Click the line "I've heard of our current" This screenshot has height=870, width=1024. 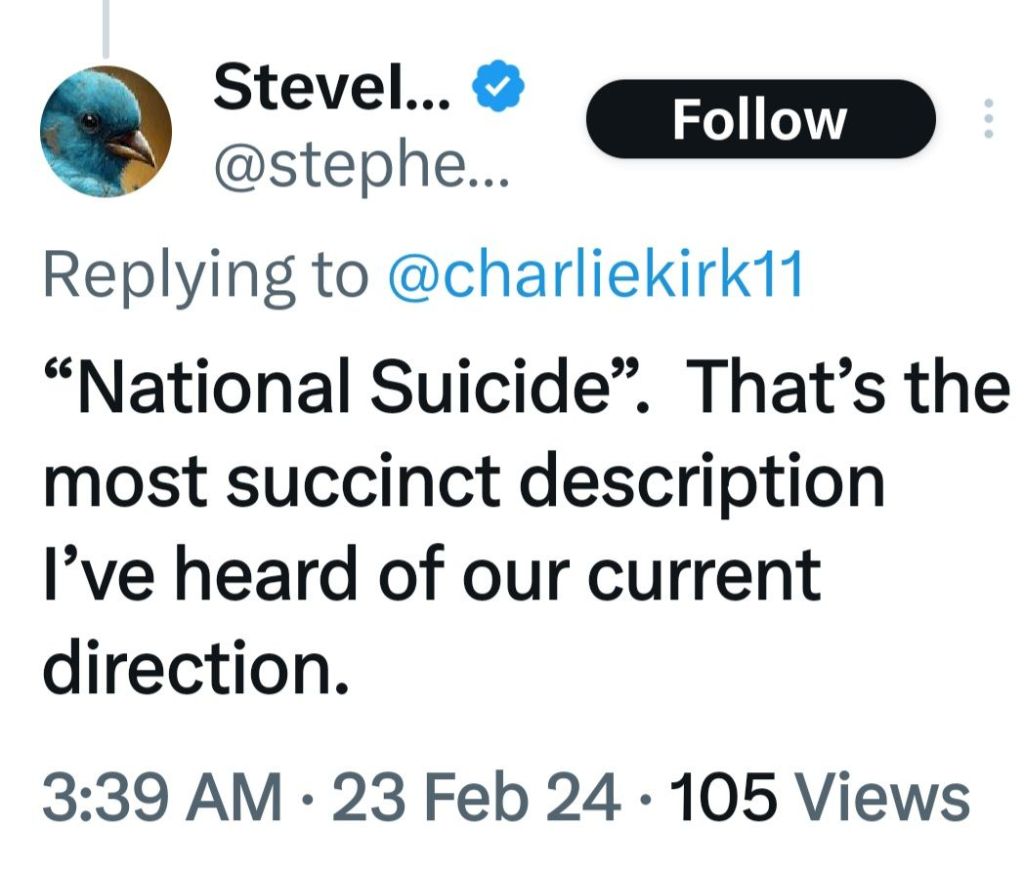pos(430,575)
